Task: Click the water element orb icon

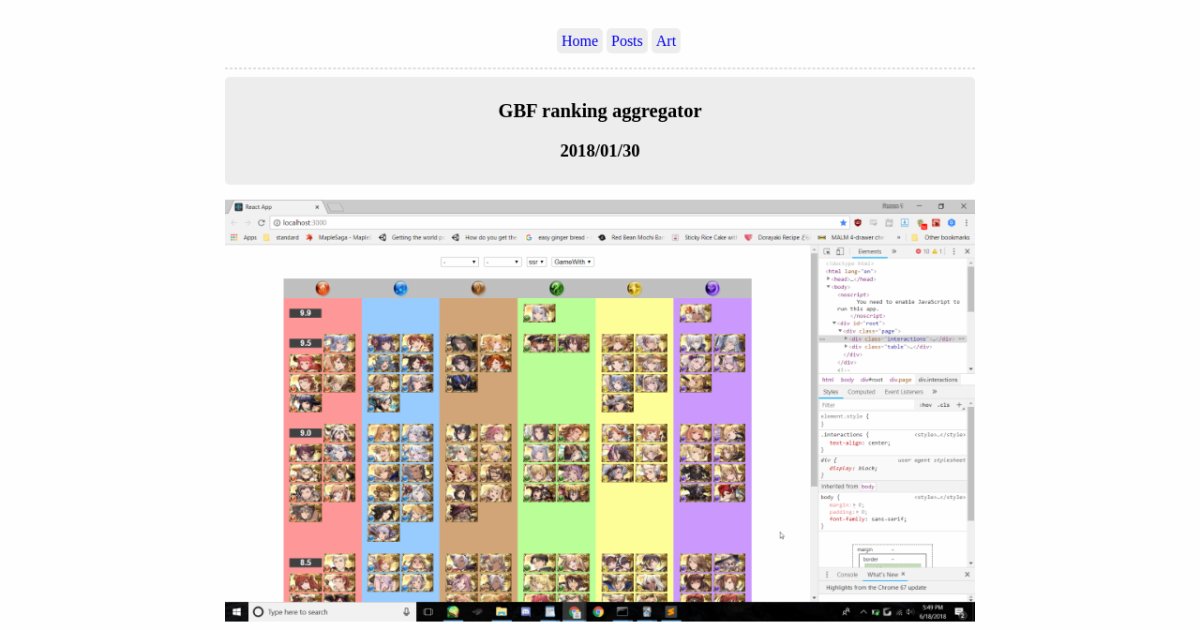Action: (400, 289)
